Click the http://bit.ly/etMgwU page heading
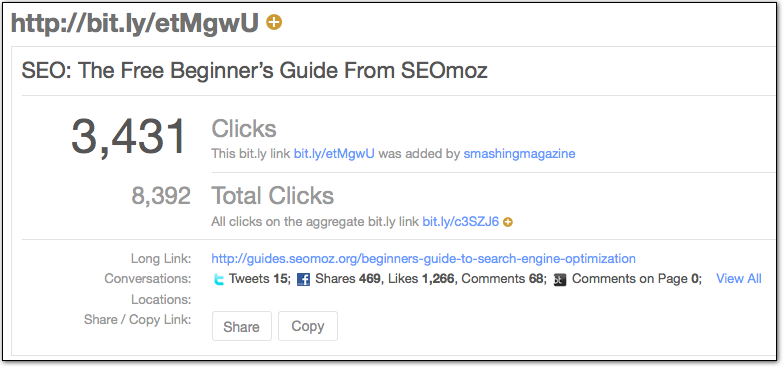 coord(135,23)
